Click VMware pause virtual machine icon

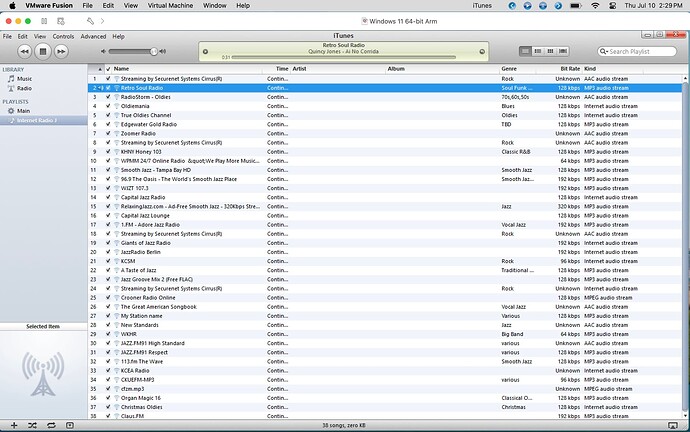pos(44,21)
